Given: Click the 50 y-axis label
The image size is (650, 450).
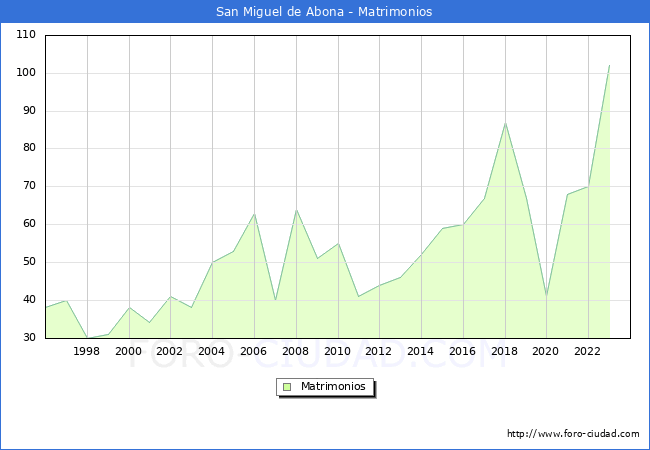Looking at the screenshot, I should [29, 262].
